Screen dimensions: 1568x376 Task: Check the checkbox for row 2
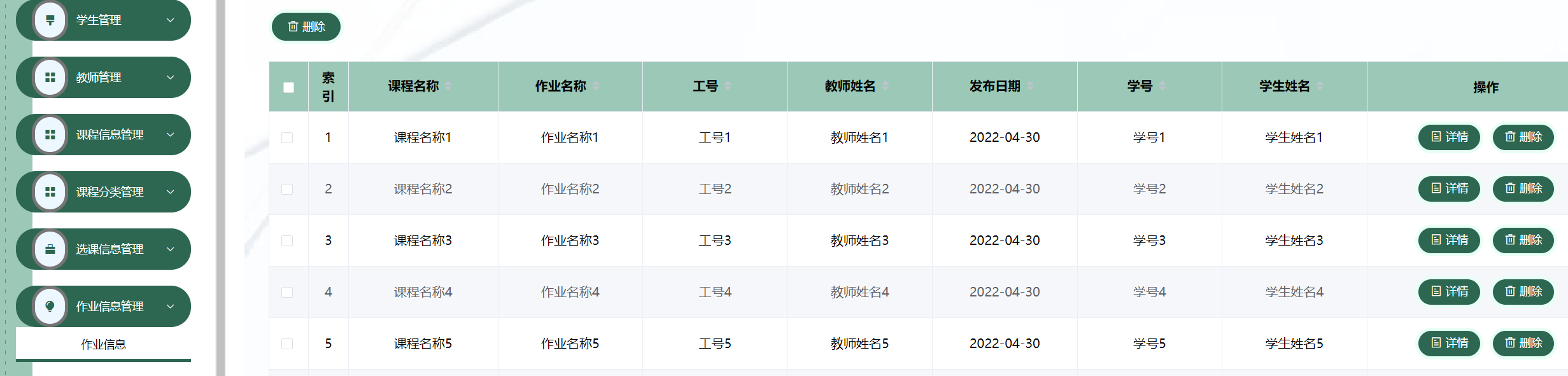288,189
